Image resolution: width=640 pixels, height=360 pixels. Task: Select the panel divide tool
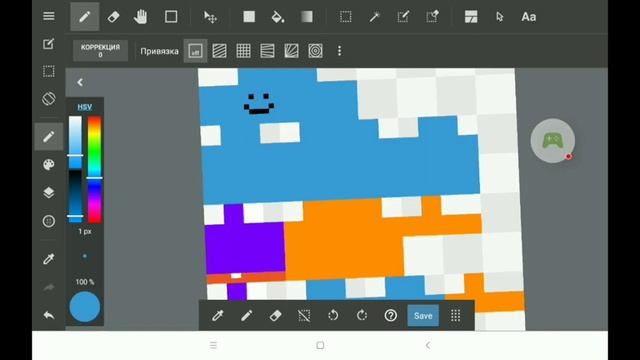pyautogui.click(x=471, y=17)
